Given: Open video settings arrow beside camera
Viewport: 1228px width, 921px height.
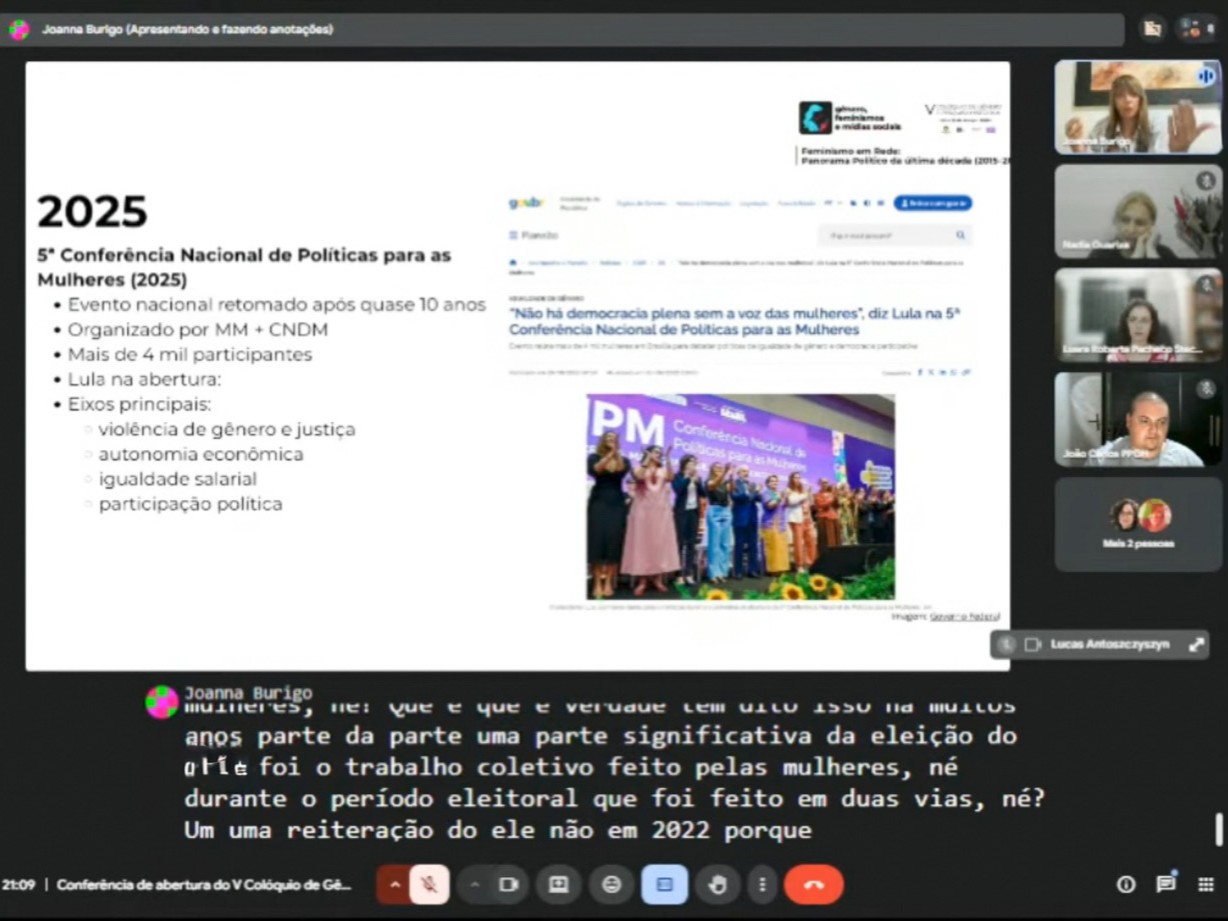Looking at the screenshot, I should coord(475,885).
